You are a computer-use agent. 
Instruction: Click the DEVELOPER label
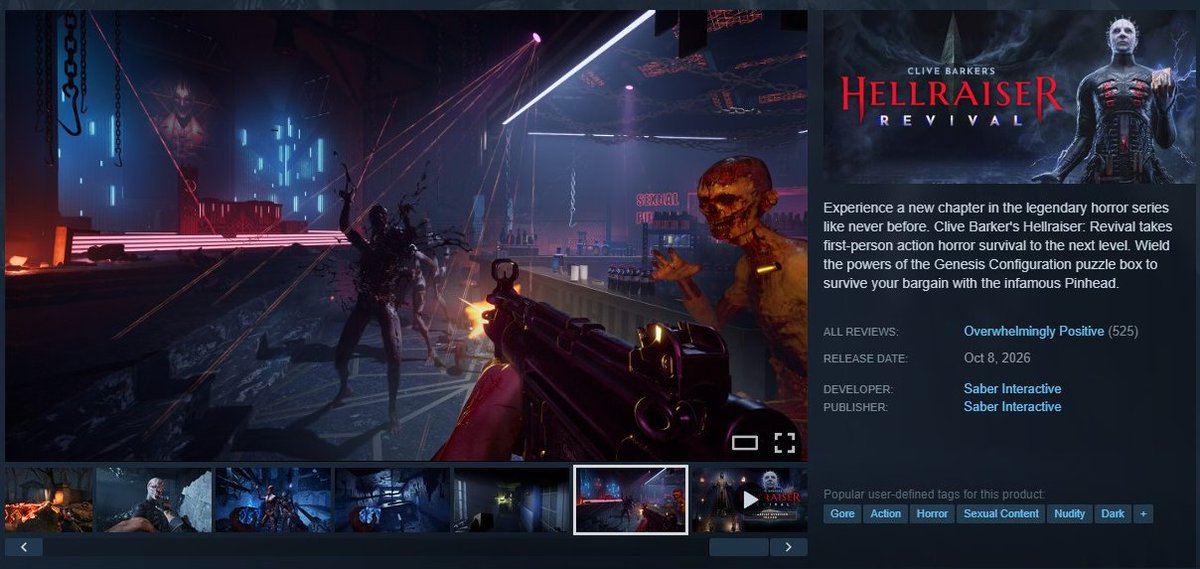coord(858,390)
